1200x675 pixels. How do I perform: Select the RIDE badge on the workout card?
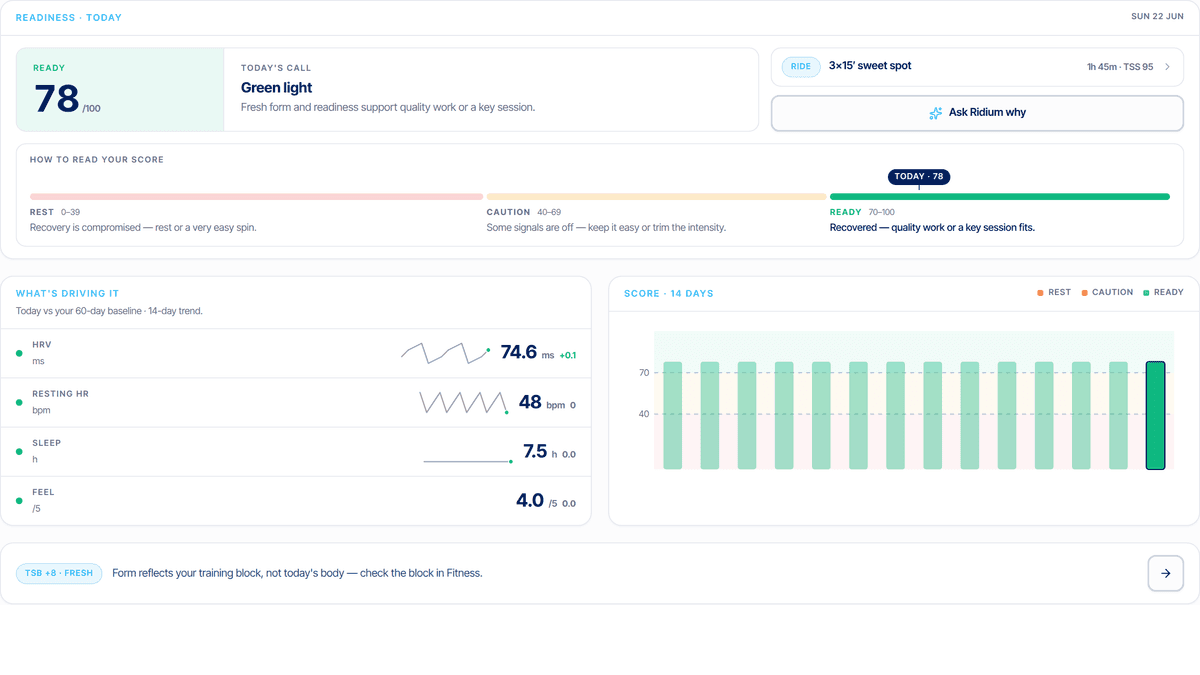[x=801, y=66]
